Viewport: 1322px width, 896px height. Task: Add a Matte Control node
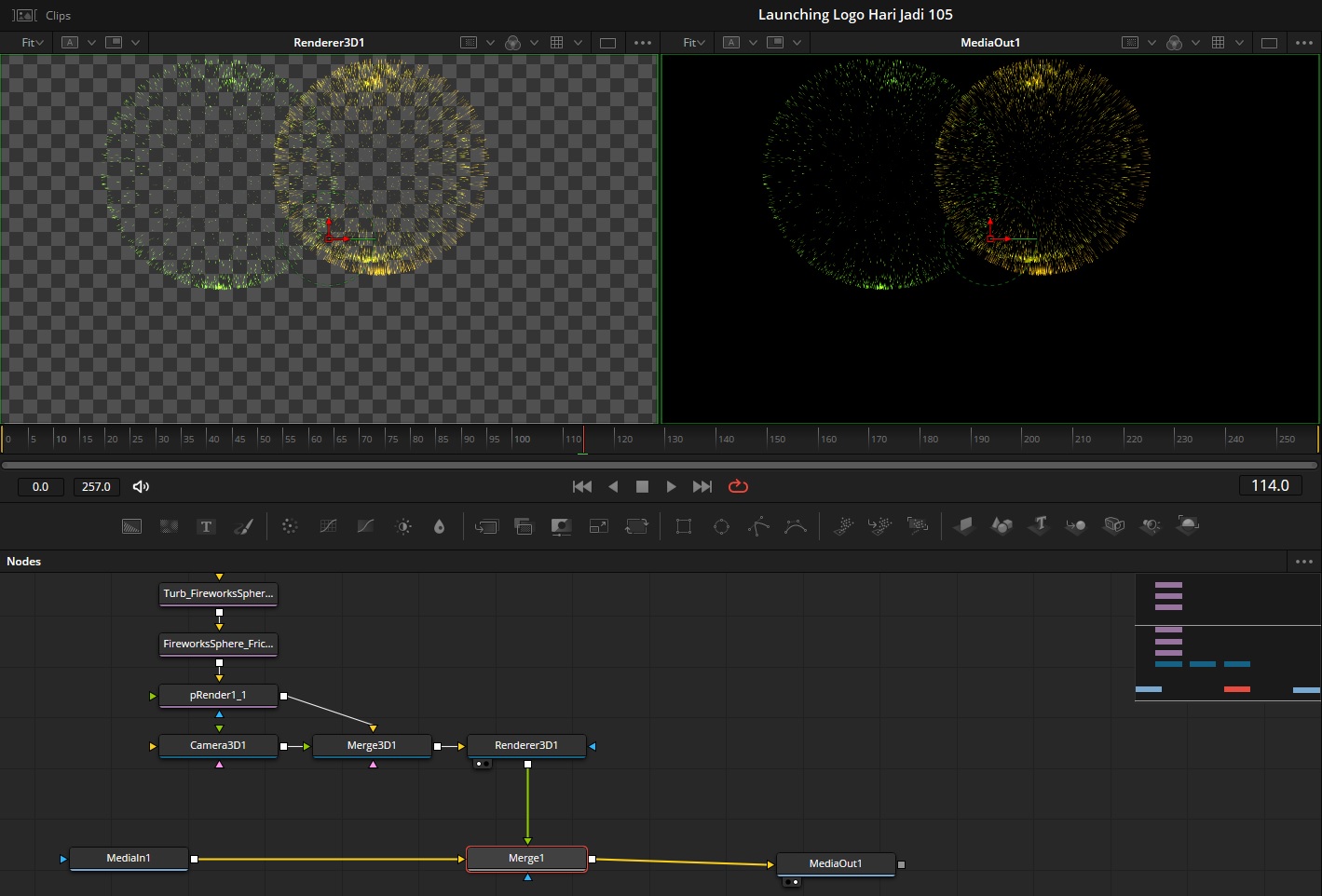pos(561,526)
